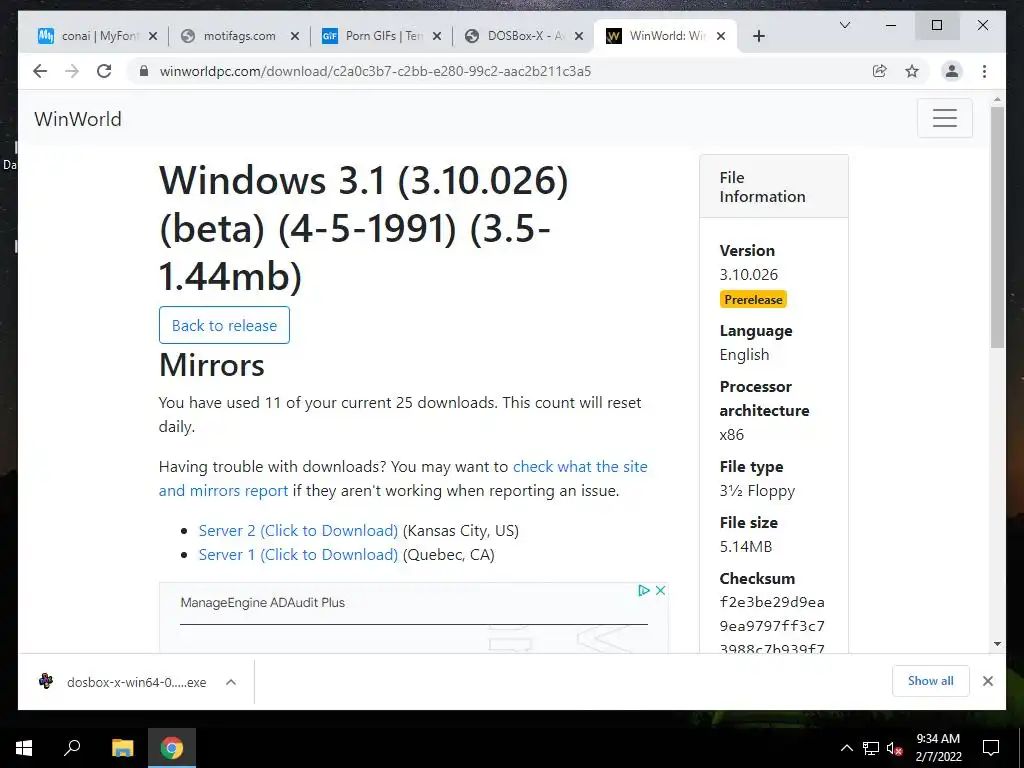Open the notification center icon

coord(991,748)
